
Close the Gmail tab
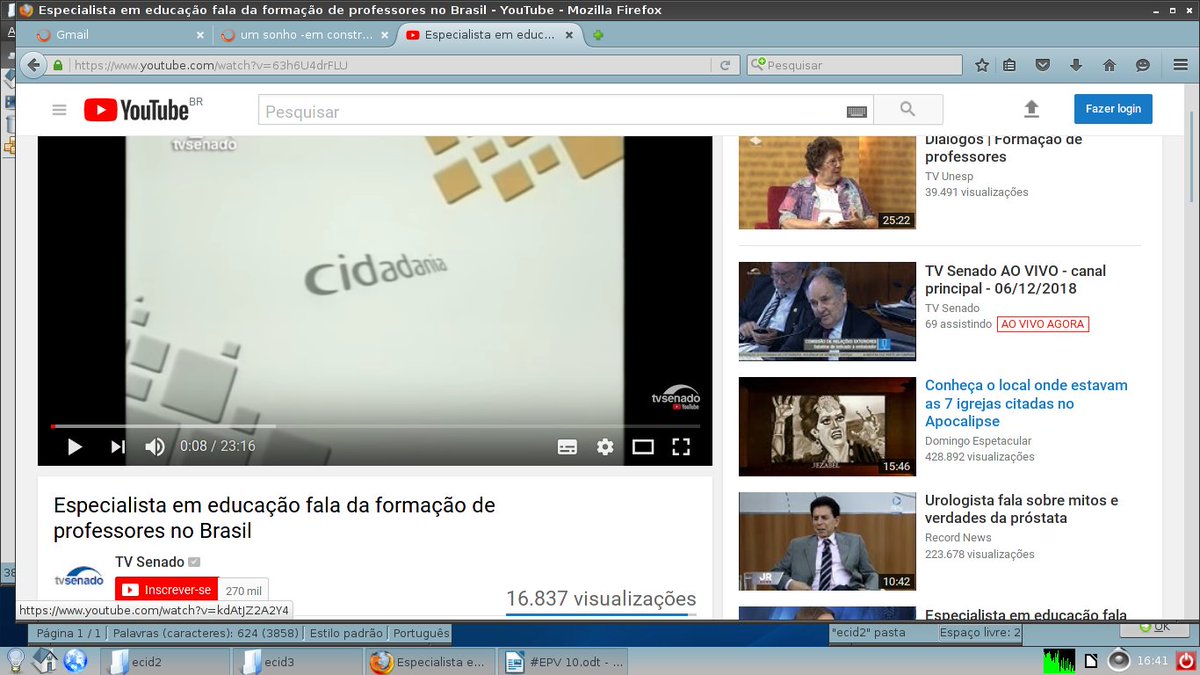[x=200, y=35]
